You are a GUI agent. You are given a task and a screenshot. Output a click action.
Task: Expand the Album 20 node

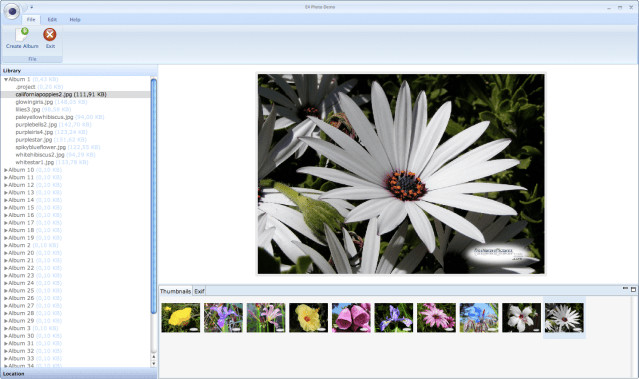coord(6,253)
